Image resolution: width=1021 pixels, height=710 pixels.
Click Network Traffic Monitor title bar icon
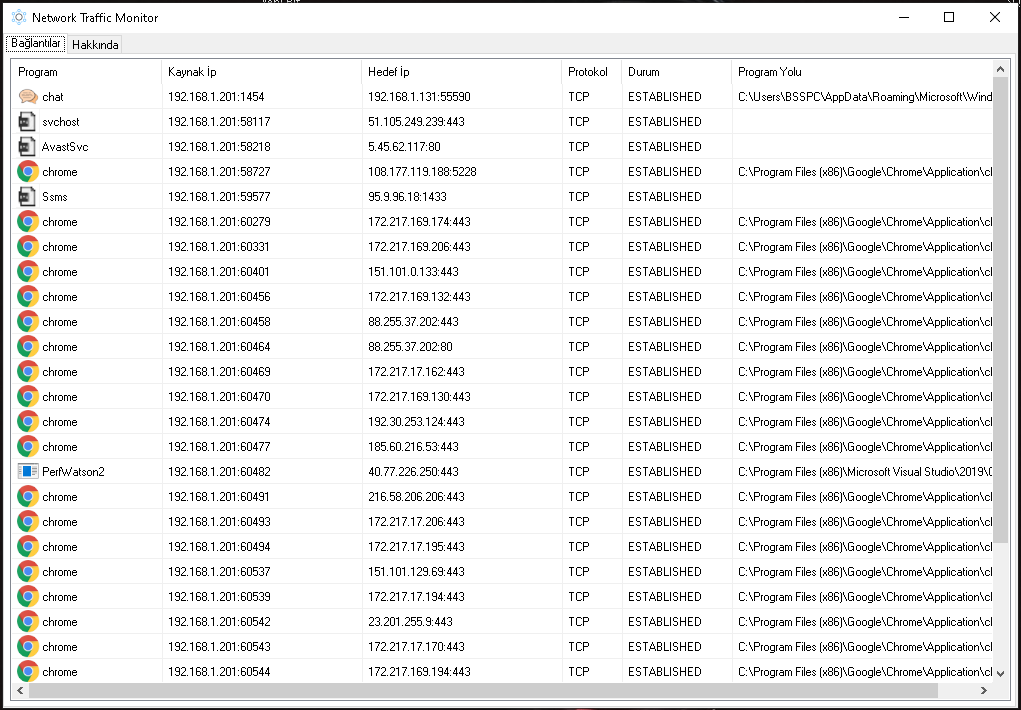18,17
